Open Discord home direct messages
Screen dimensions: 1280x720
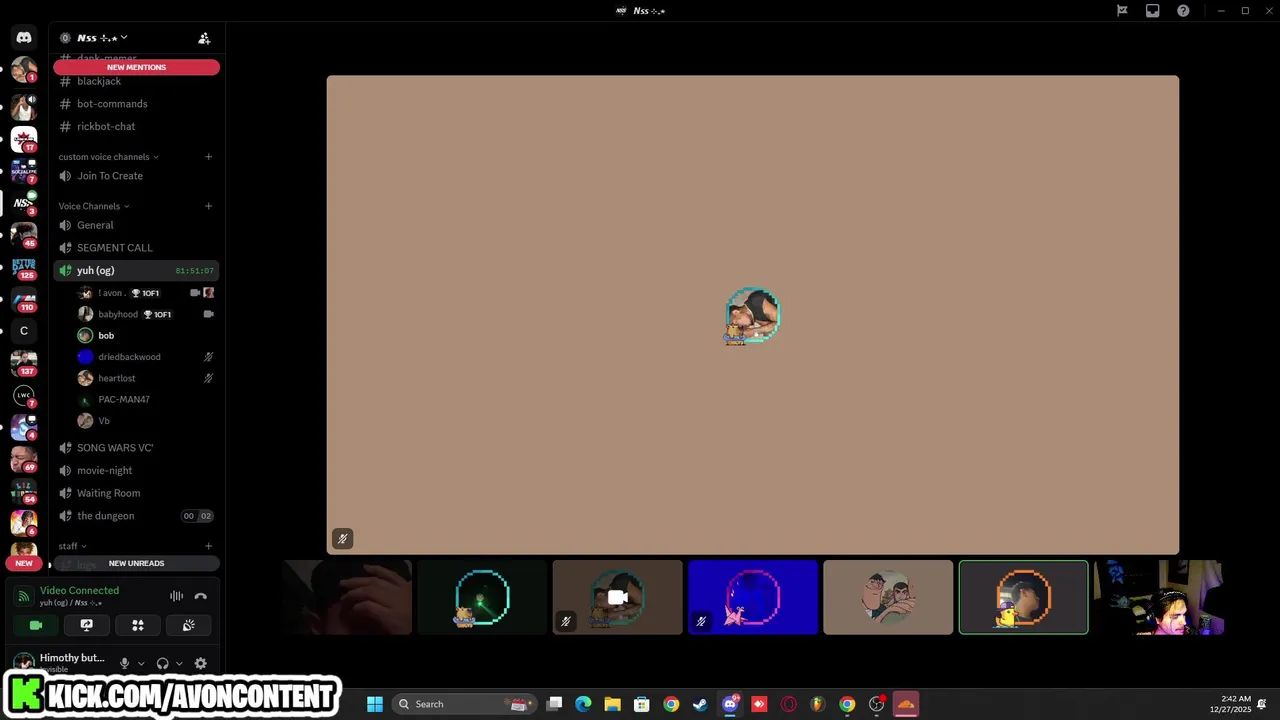[x=24, y=37]
